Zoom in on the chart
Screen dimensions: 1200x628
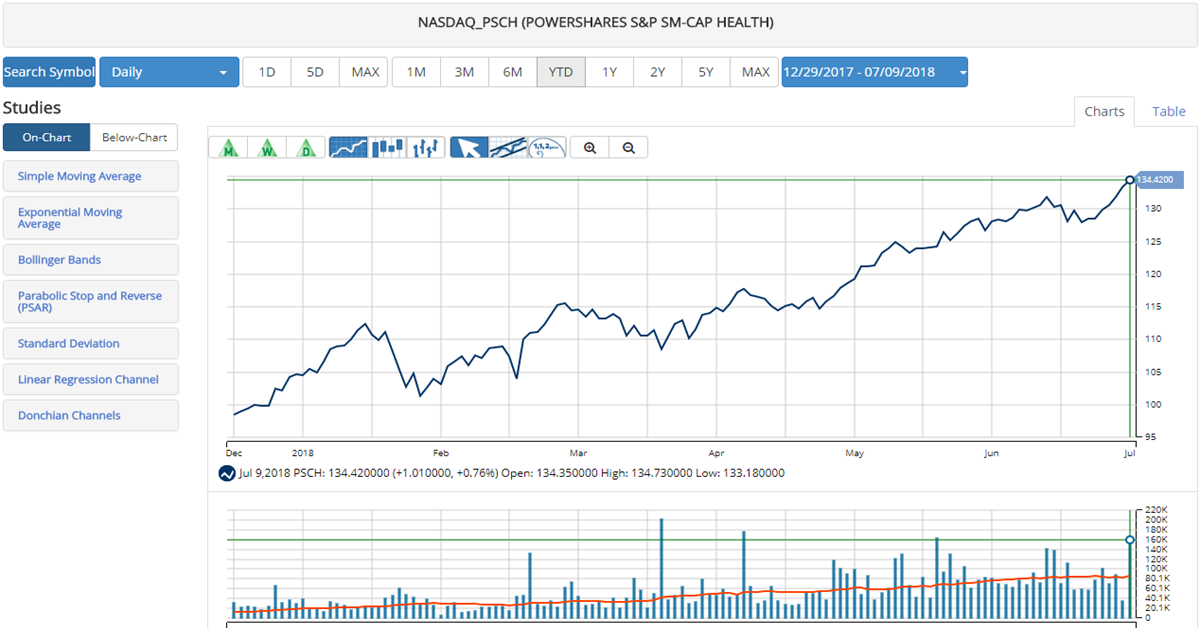(x=590, y=147)
